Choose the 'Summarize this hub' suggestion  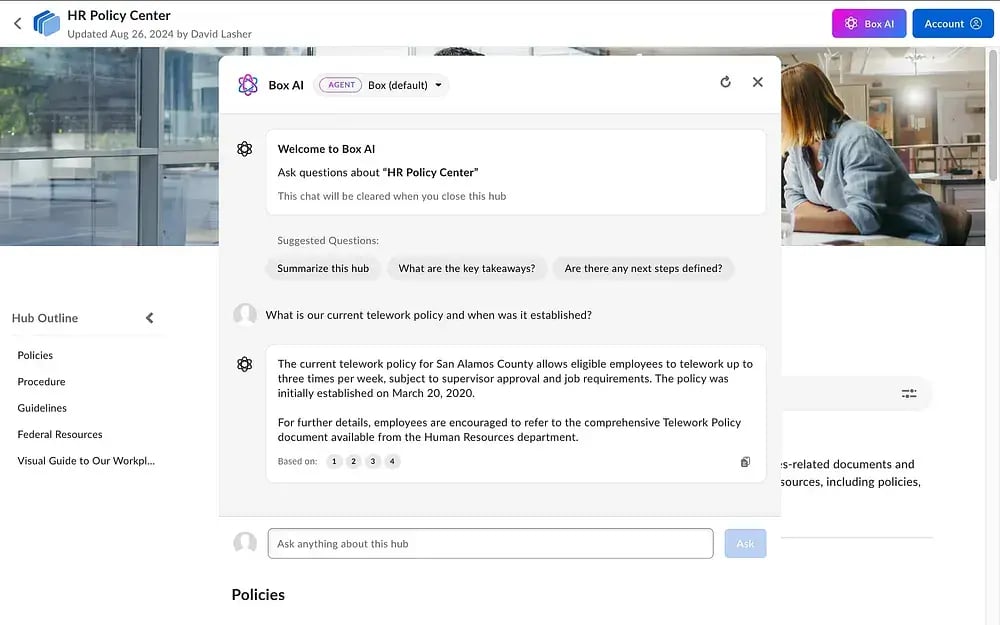tap(323, 268)
